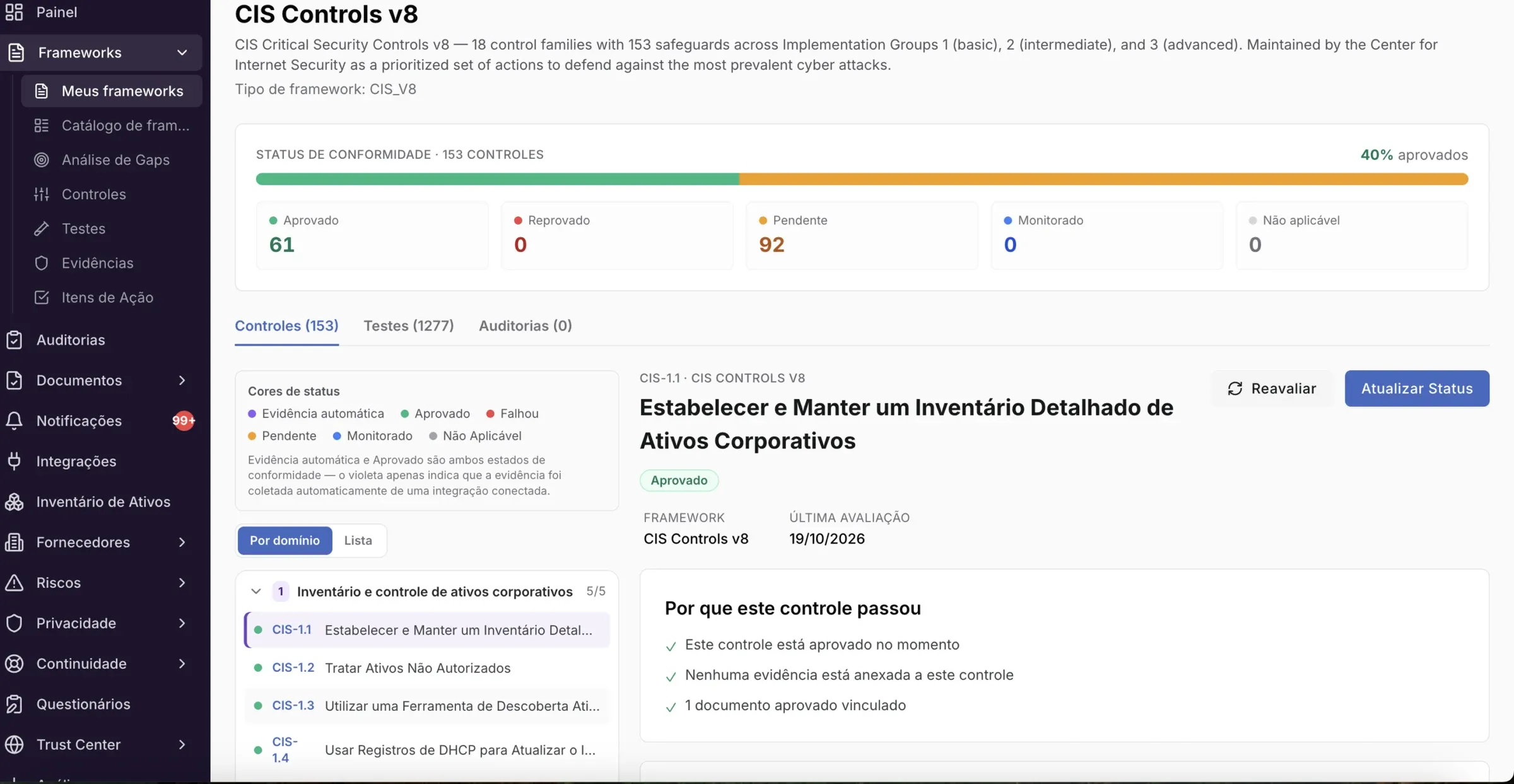This screenshot has width=1514, height=784.
Task: Click the Monitorado 0 status card
Action: [1106, 235]
